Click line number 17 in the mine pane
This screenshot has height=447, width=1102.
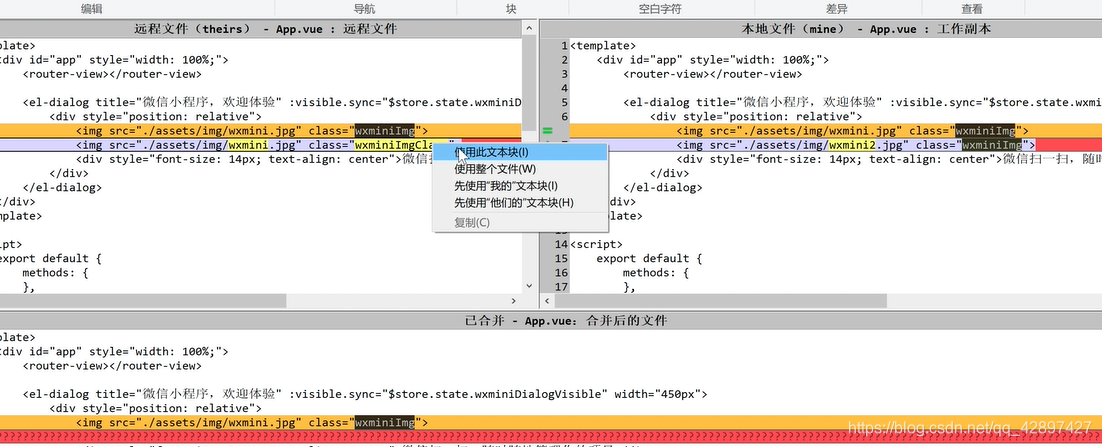pyautogui.click(x=561, y=287)
